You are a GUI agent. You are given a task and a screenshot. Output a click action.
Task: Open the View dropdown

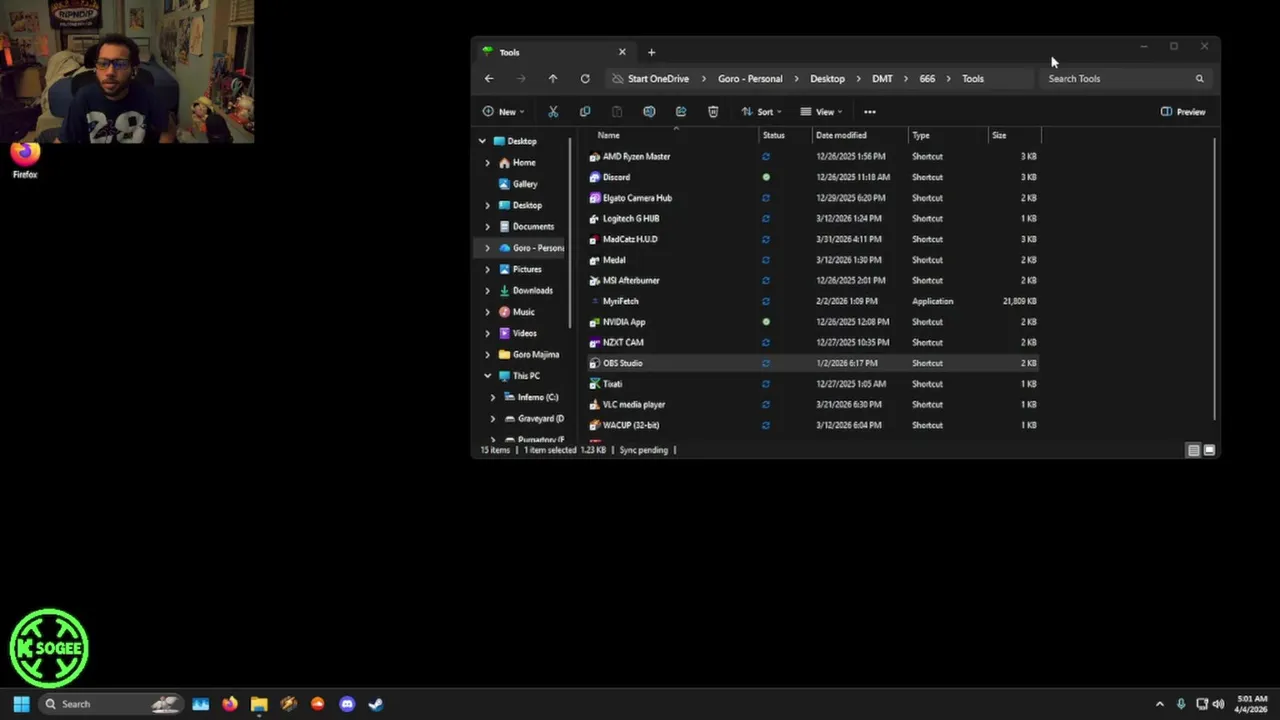pyautogui.click(x=821, y=112)
